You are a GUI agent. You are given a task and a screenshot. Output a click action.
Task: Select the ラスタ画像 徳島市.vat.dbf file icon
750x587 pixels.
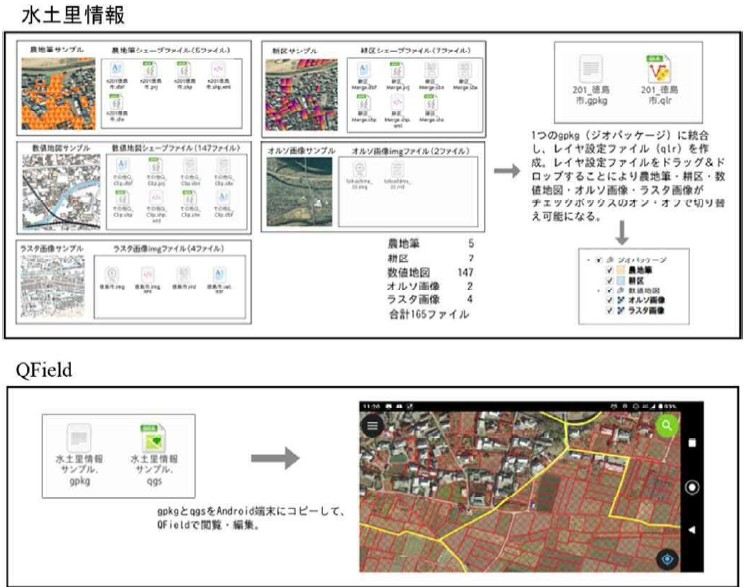pyautogui.click(x=219, y=275)
